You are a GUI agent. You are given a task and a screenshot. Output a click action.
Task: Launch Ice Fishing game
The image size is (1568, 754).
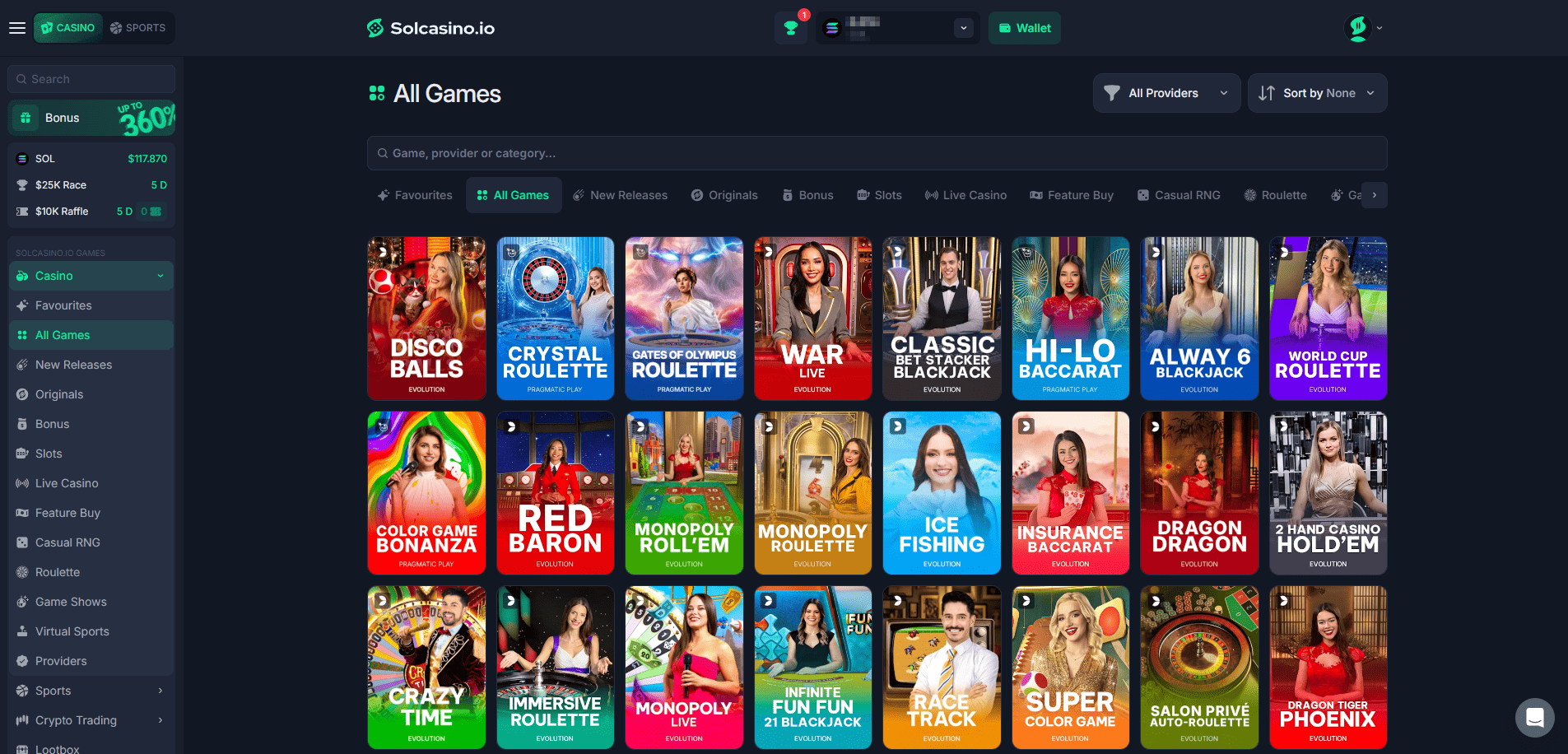pos(942,493)
